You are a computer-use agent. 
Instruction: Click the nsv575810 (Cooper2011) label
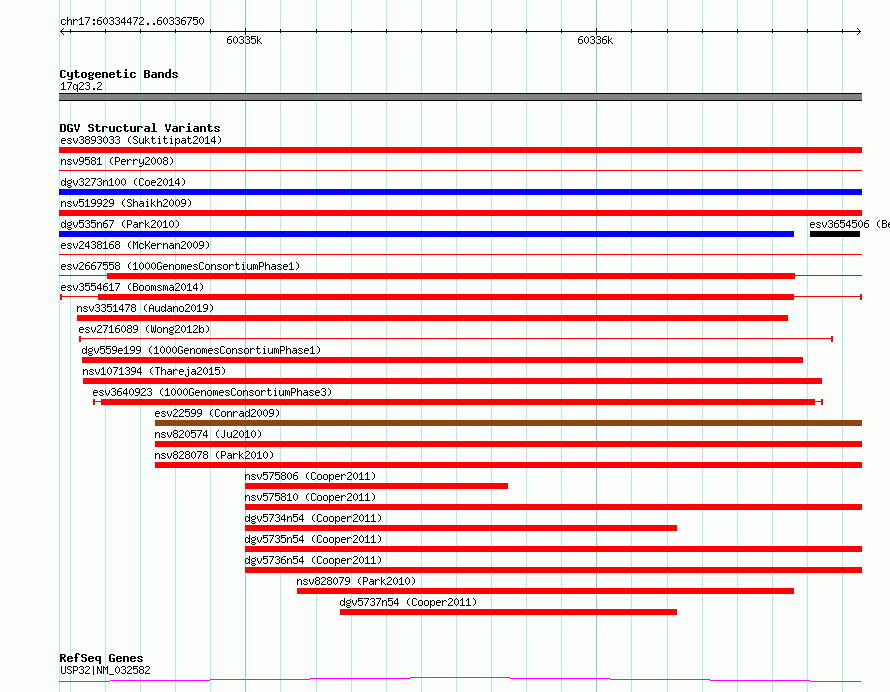pyautogui.click(x=310, y=497)
